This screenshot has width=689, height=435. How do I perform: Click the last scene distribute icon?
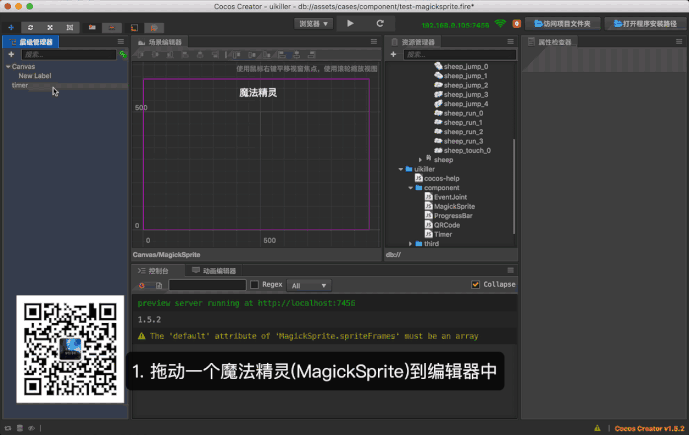312,55
